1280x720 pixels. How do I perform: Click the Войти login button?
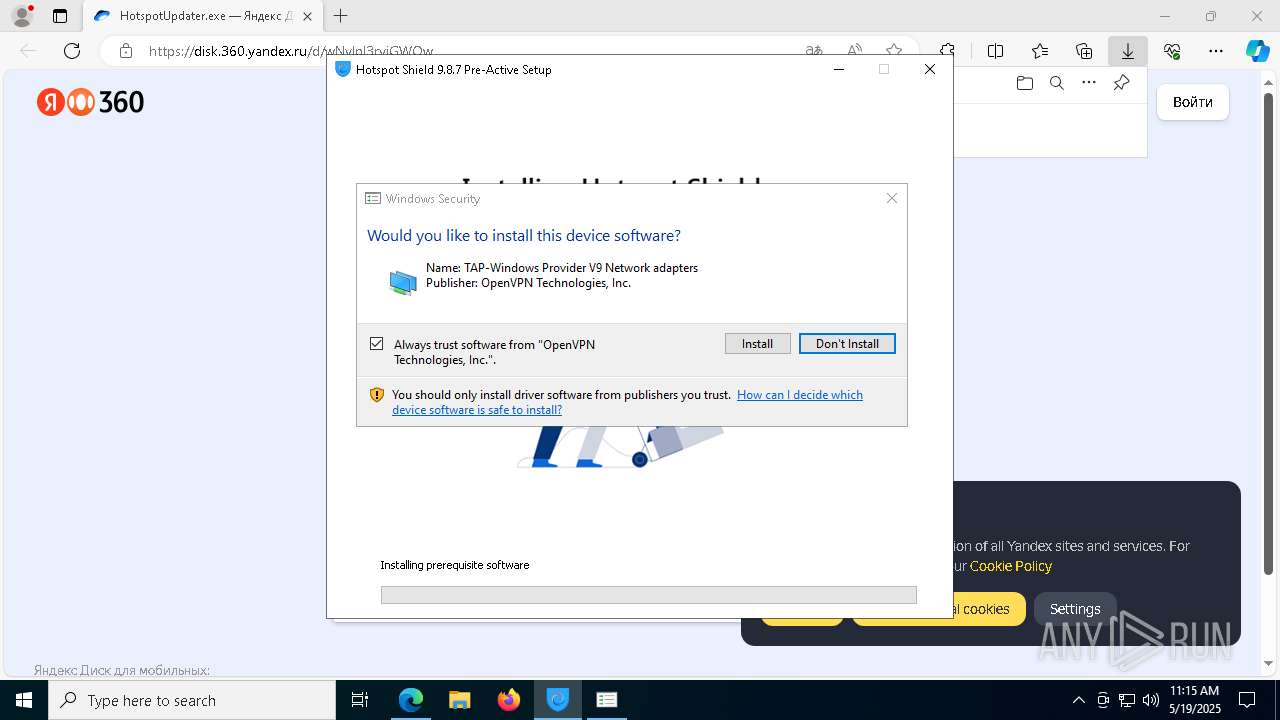(x=1193, y=102)
